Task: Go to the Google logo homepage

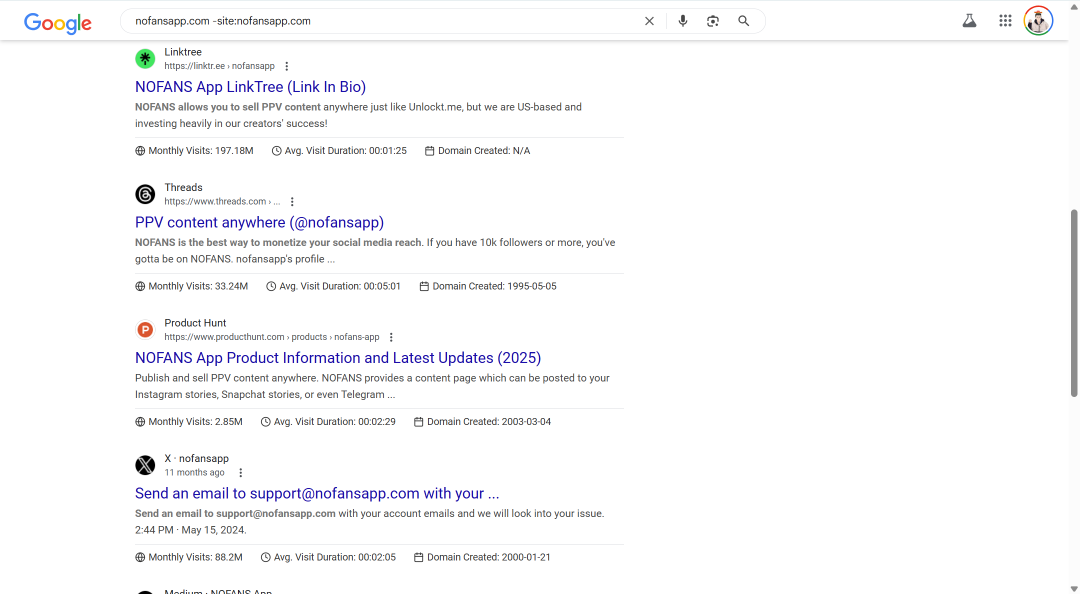Action: tap(58, 23)
